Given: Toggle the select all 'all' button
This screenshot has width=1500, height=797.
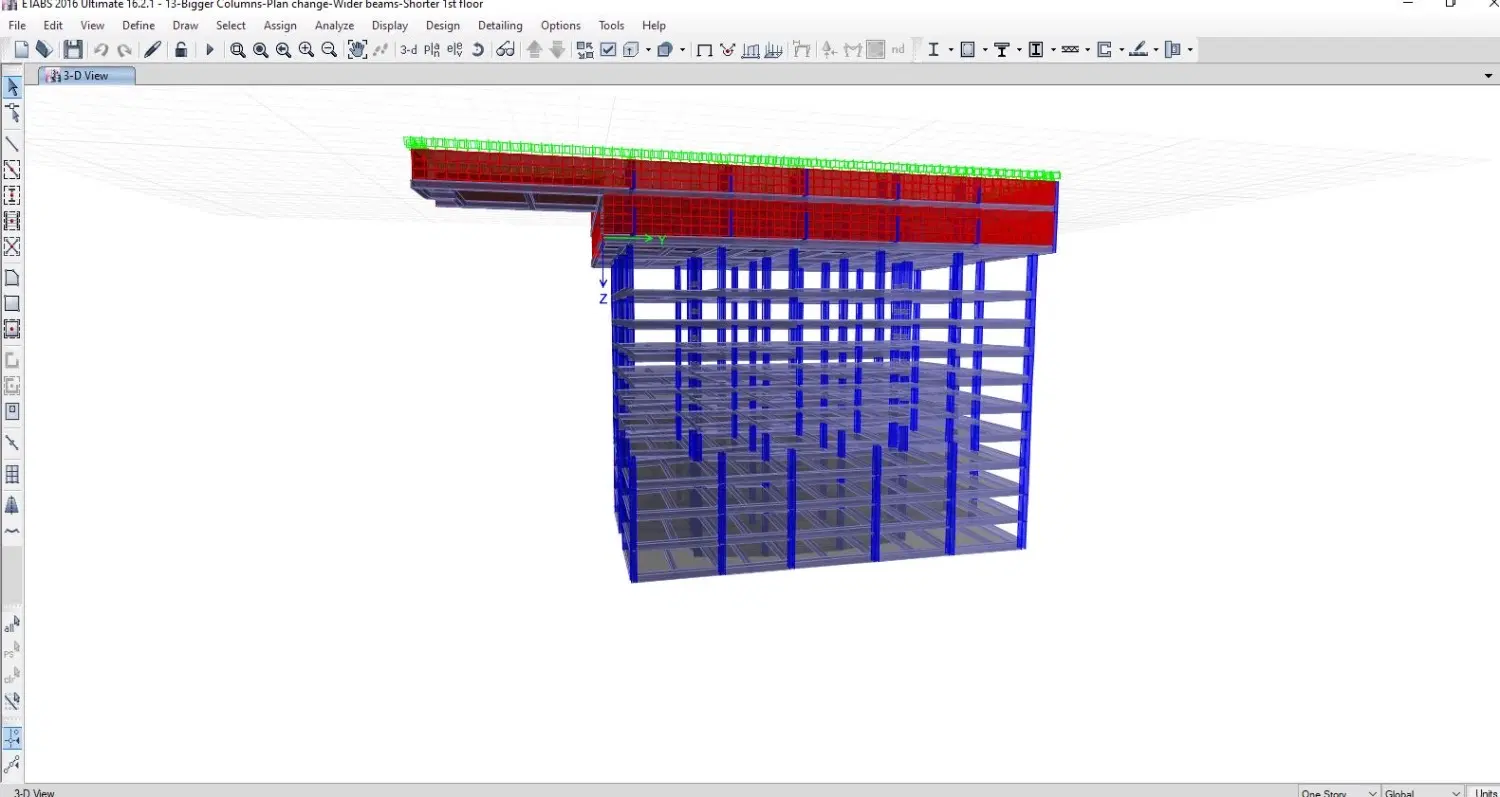Looking at the screenshot, I should tap(12, 625).
